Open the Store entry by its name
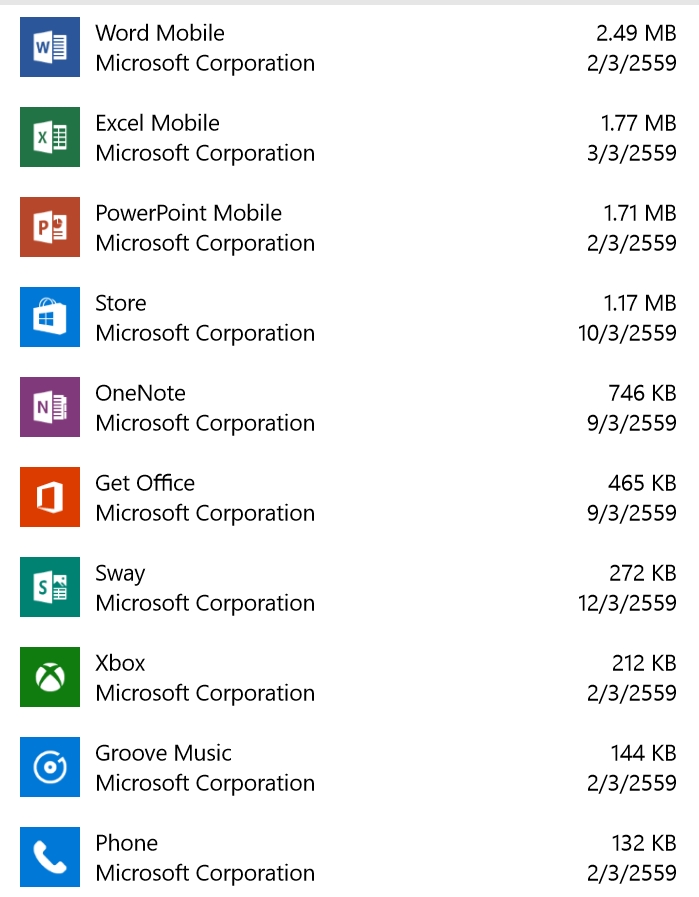This screenshot has height=897, width=699. click(121, 303)
